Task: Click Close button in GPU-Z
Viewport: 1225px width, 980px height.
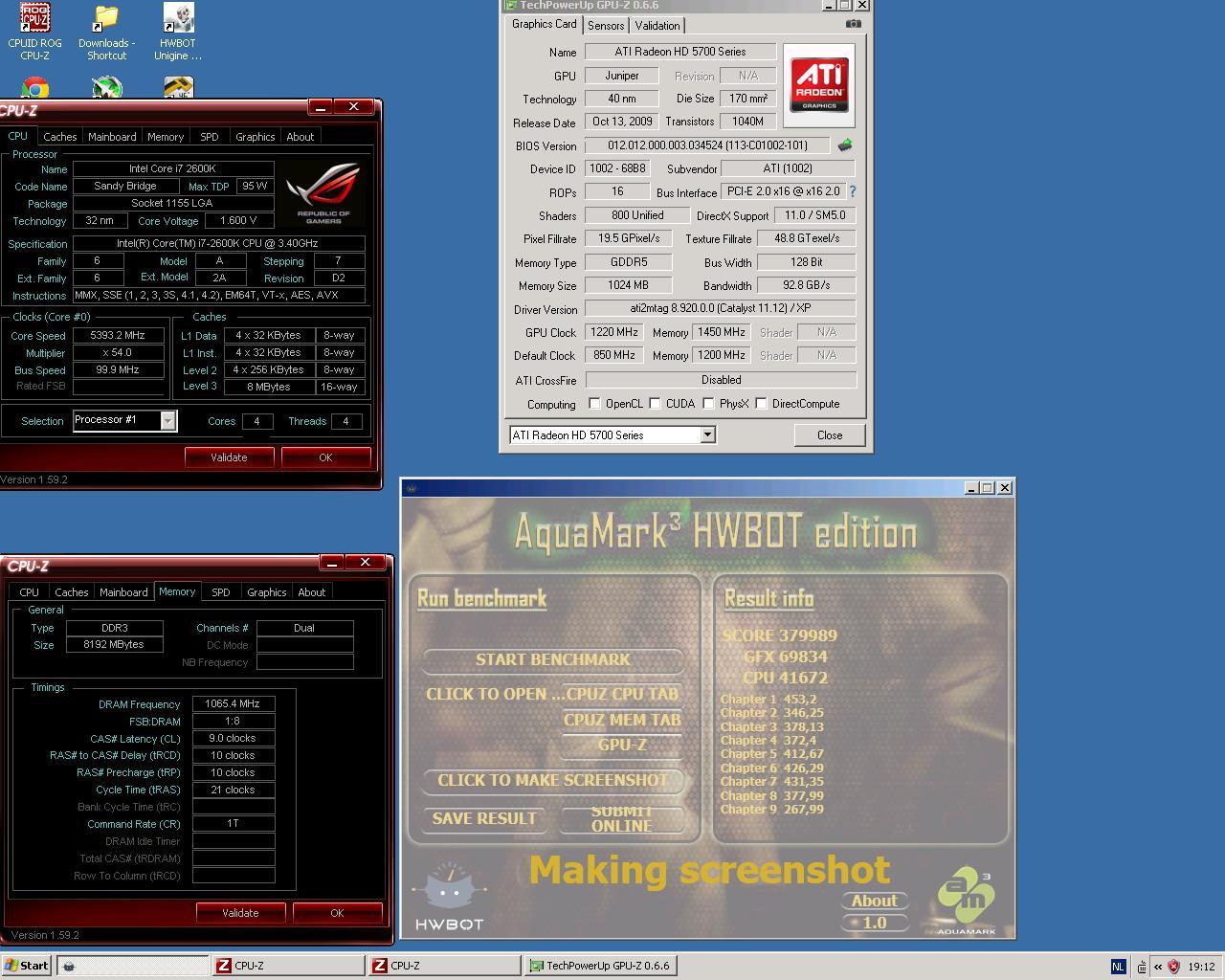Action: [x=830, y=435]
